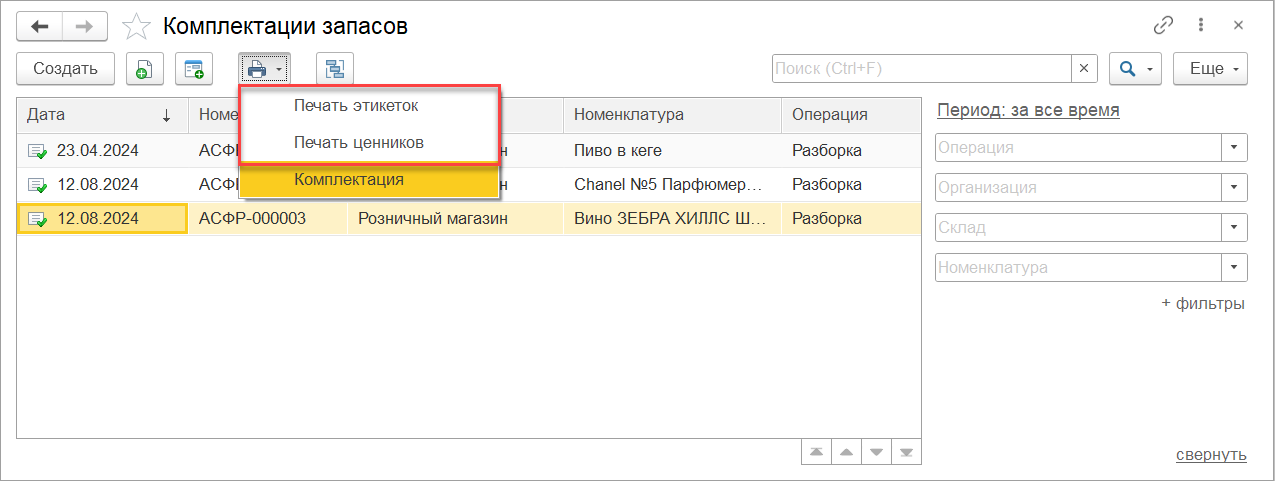The width and height of the screenshot is (1275, 481).
Task: Focus the Поиск (Ctrl+F) search field
Action: pos(921,69)
